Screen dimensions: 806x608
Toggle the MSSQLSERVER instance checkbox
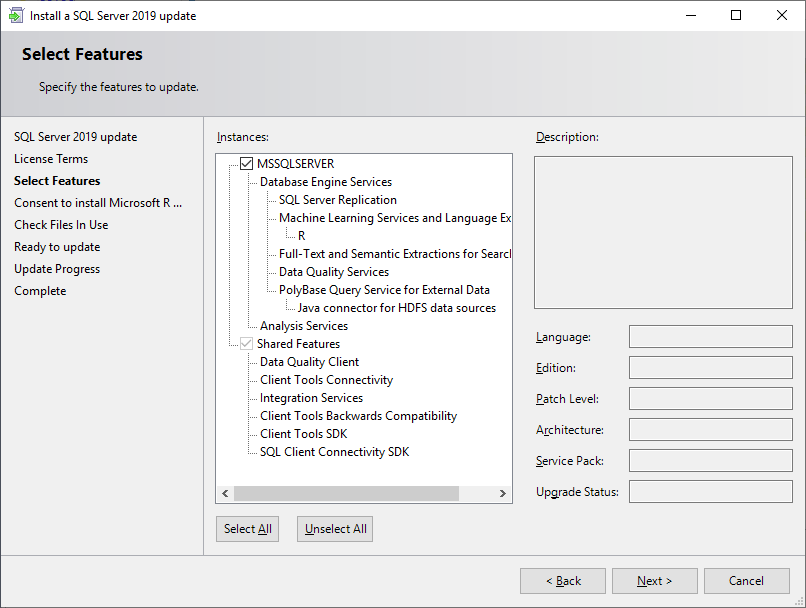(247, 163)
